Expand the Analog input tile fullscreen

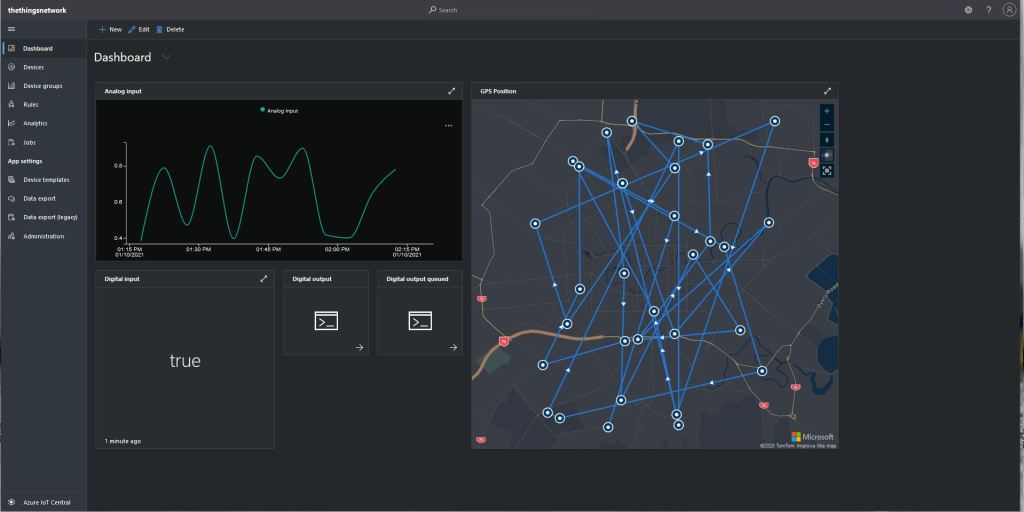coord(451,91)
